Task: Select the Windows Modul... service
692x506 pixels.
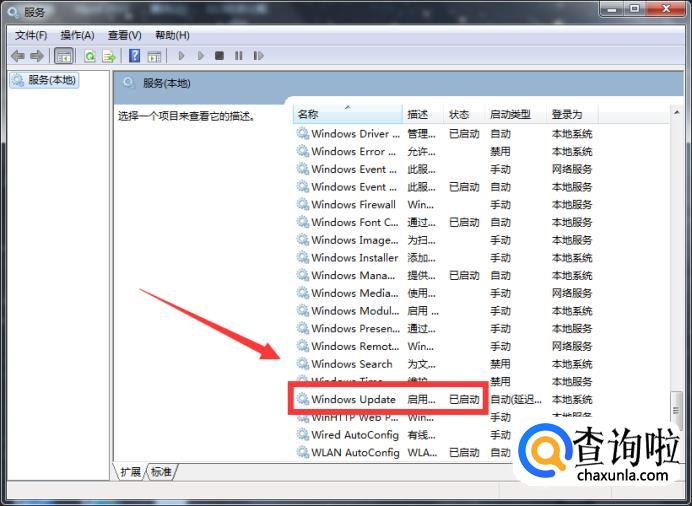Action: click(x=445, y=311)
